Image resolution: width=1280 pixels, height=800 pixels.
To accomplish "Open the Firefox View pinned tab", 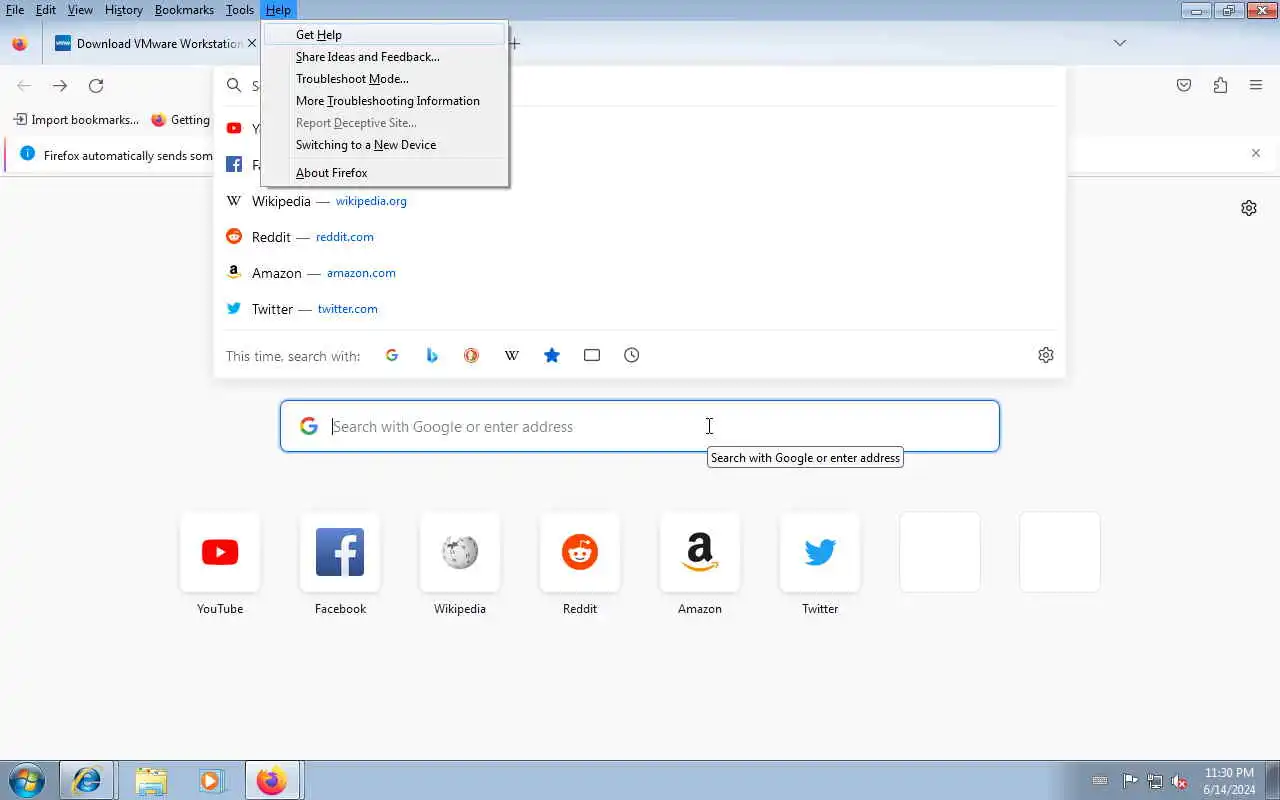I will (x=19, y=43).
